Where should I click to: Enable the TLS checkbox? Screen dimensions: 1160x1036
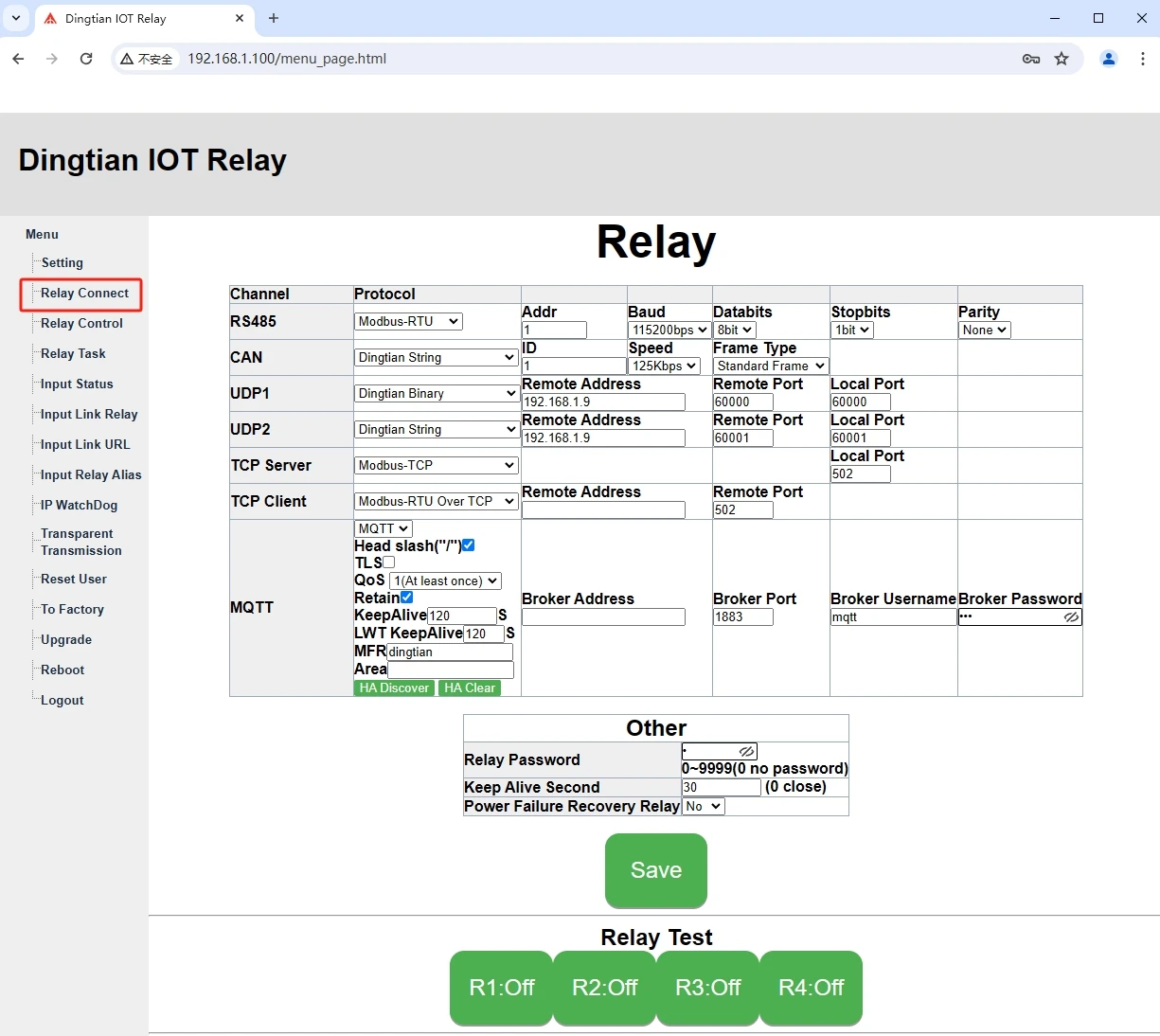tap(388, 563)
